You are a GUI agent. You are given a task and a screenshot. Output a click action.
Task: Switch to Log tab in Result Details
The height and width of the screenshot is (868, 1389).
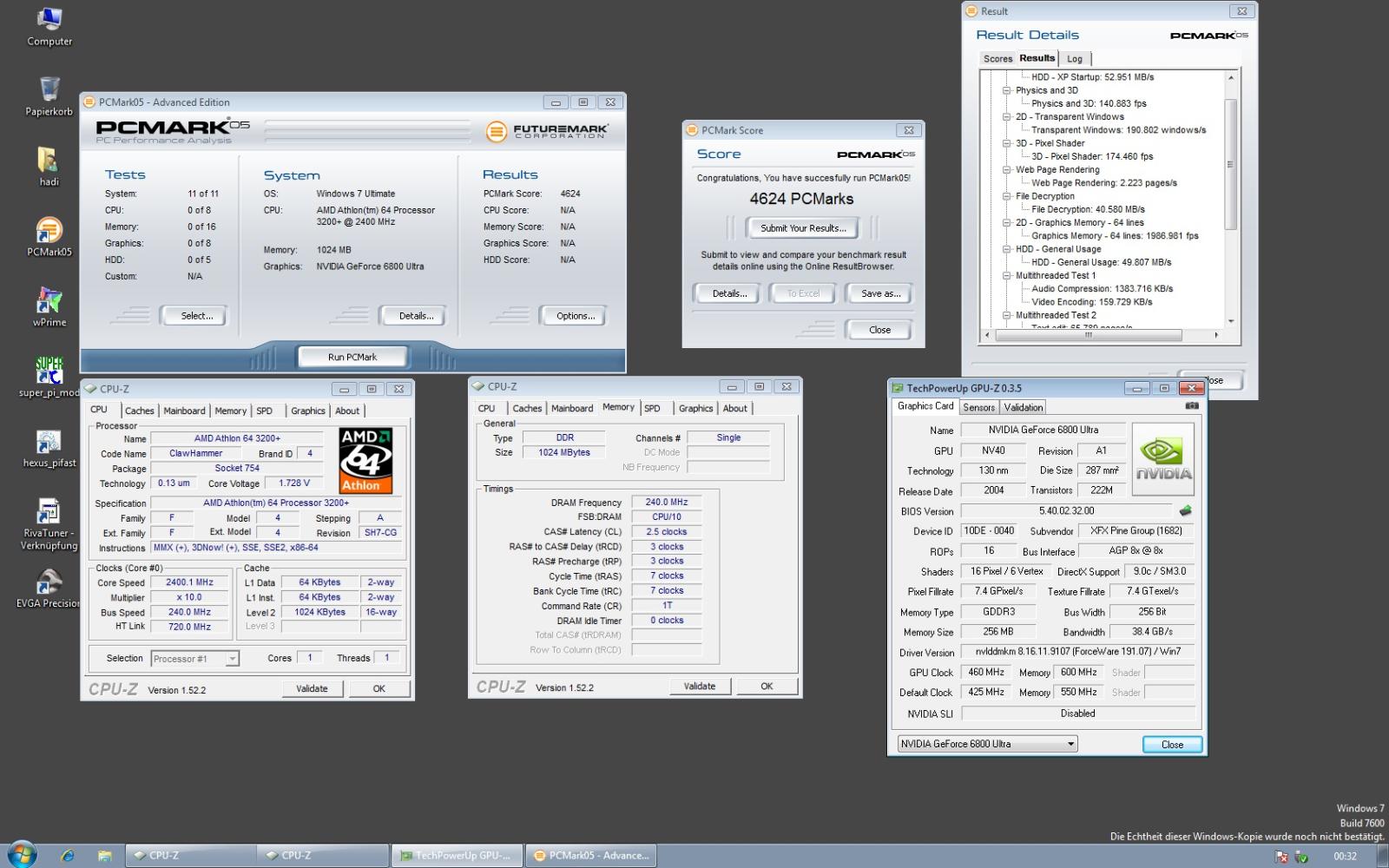pyautogui.click(x=1075, y=59)
